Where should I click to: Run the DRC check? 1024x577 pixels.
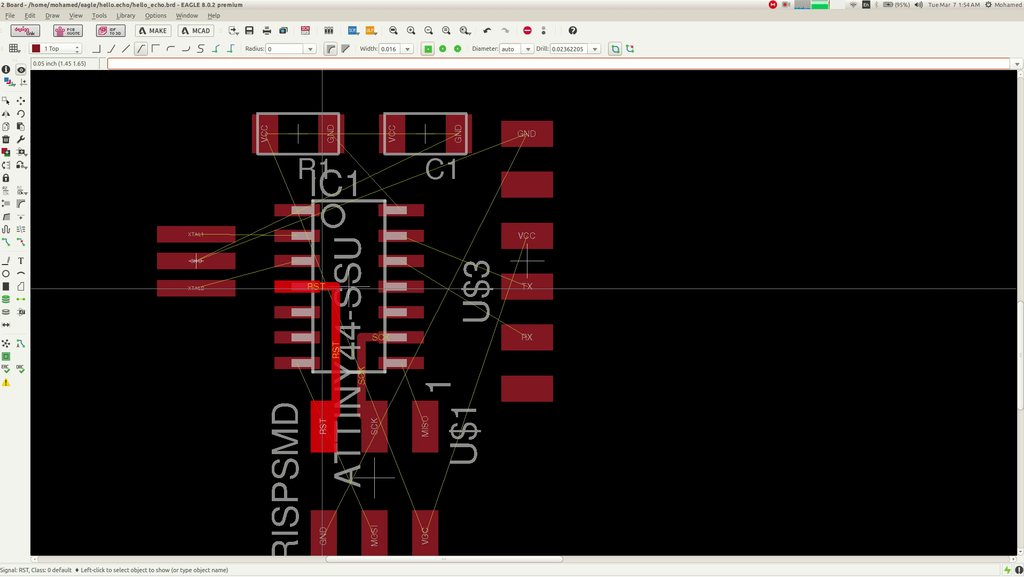pos(21,369)
